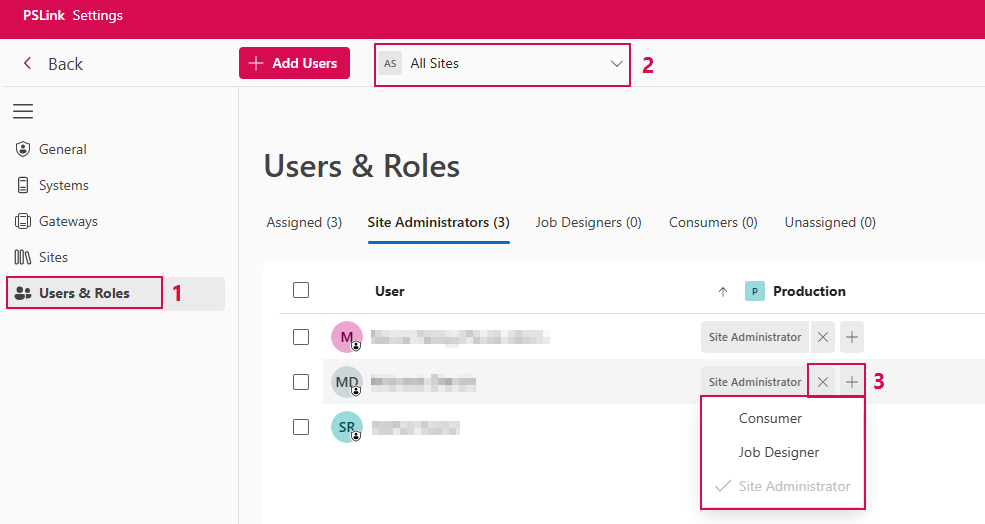
Task: Click the blurred SR user name
Action: [x=415, y=428]
